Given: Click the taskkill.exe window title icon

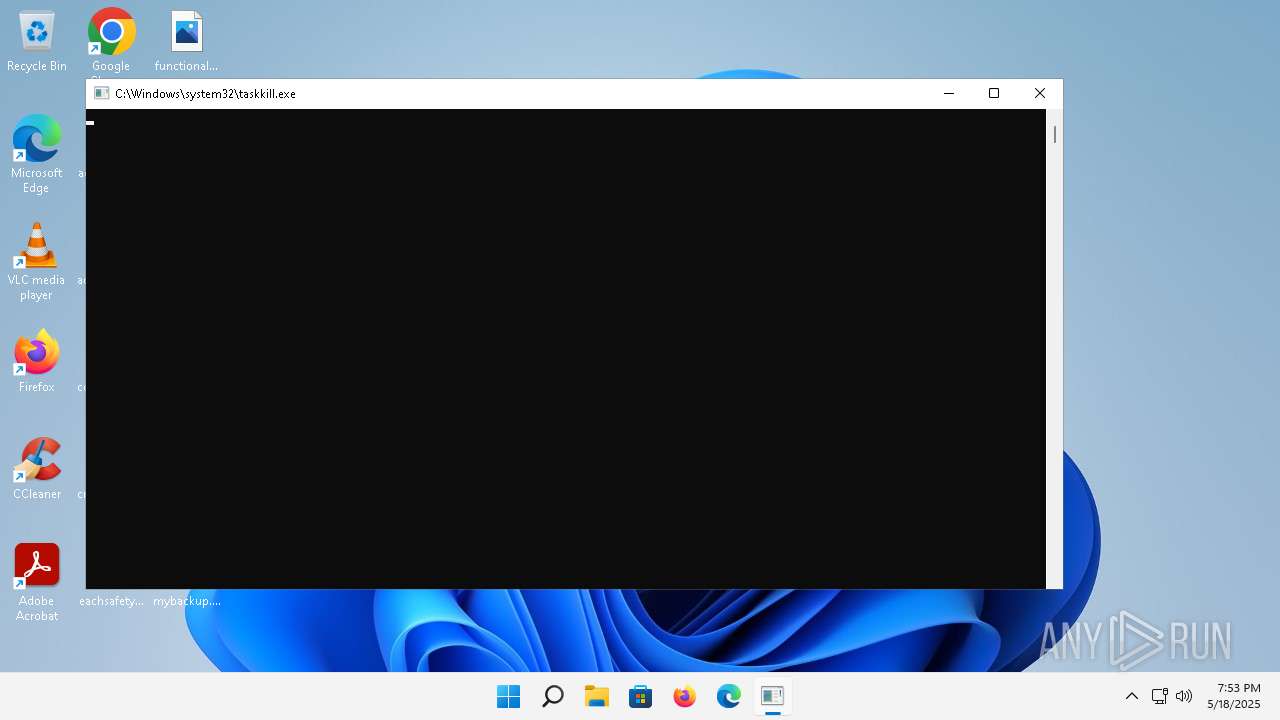Looking at the screenshot, I should click(x=101, y=93).
